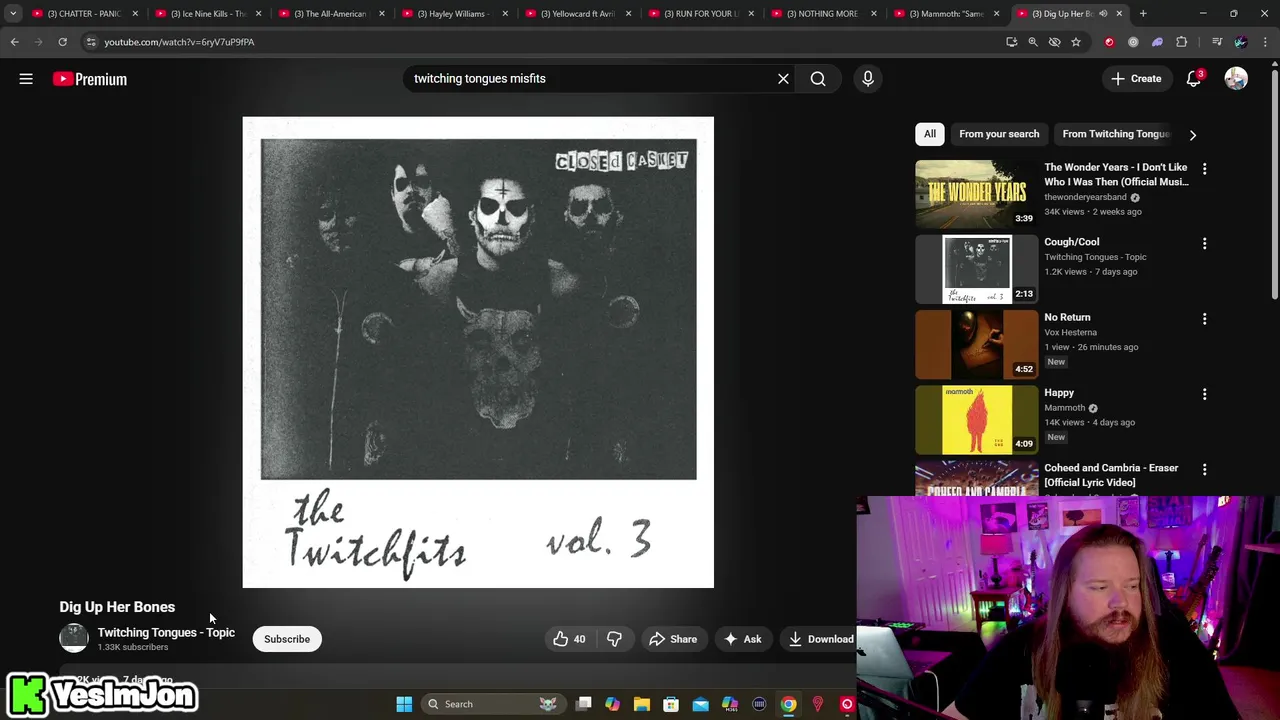The height and width of the screenshot is (720, 1280).
Task: Open the tab search dropdown arrow
Action: pyautogui.click(x=13, y=14)
